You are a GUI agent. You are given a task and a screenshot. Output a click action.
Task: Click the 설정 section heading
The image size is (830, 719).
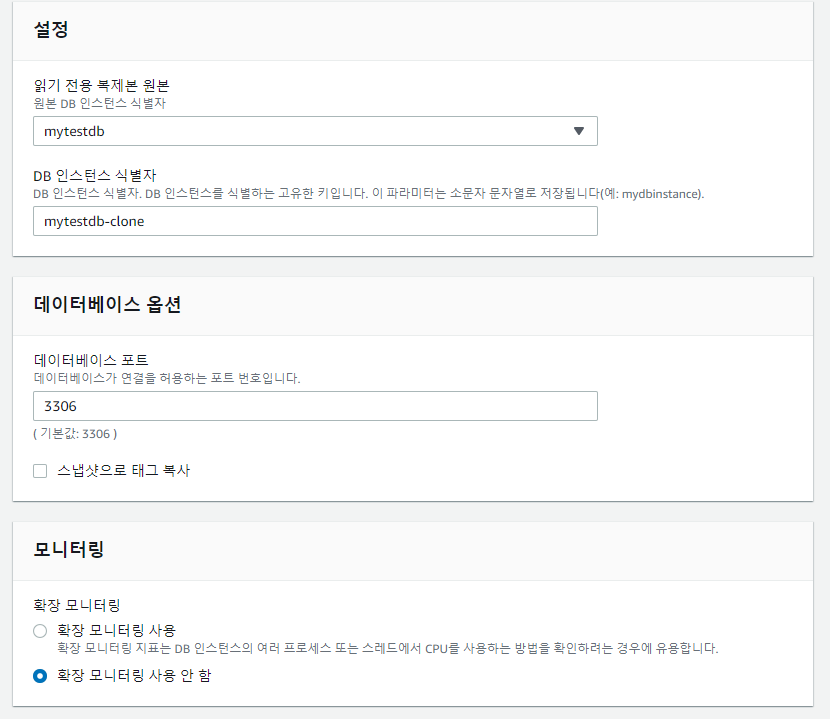click(51, 29)
